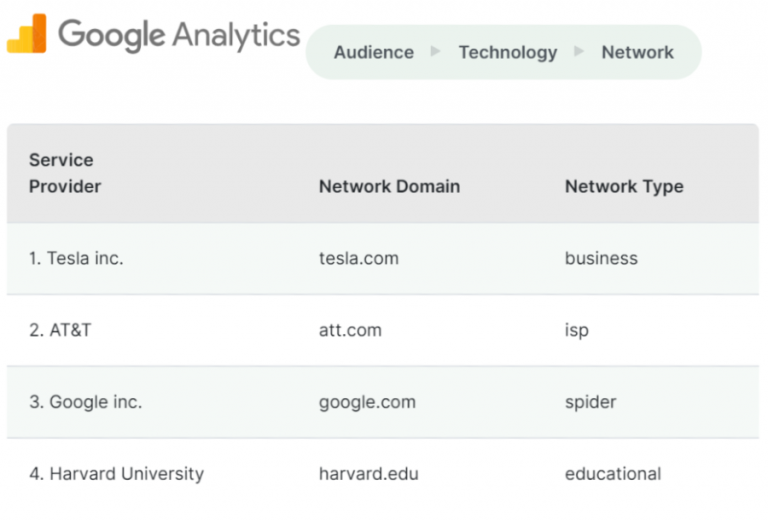Sort by the Network Domain column header
The image size is (768, 521).
click(389, 187)
